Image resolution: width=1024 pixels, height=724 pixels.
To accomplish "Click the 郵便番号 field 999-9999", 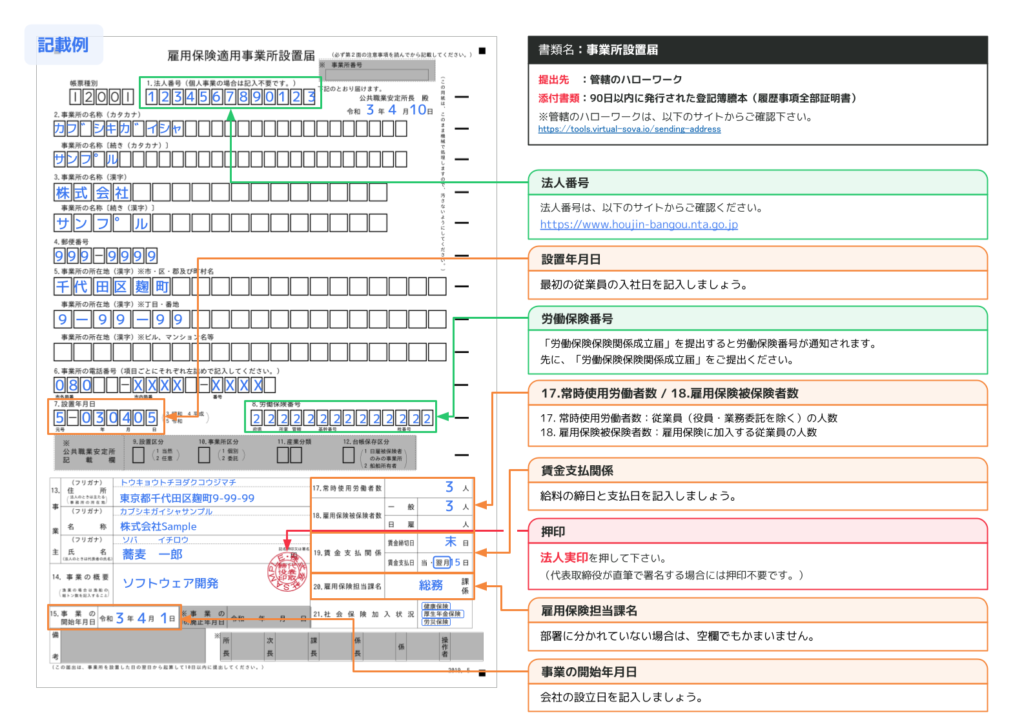I will pos(106,255).
